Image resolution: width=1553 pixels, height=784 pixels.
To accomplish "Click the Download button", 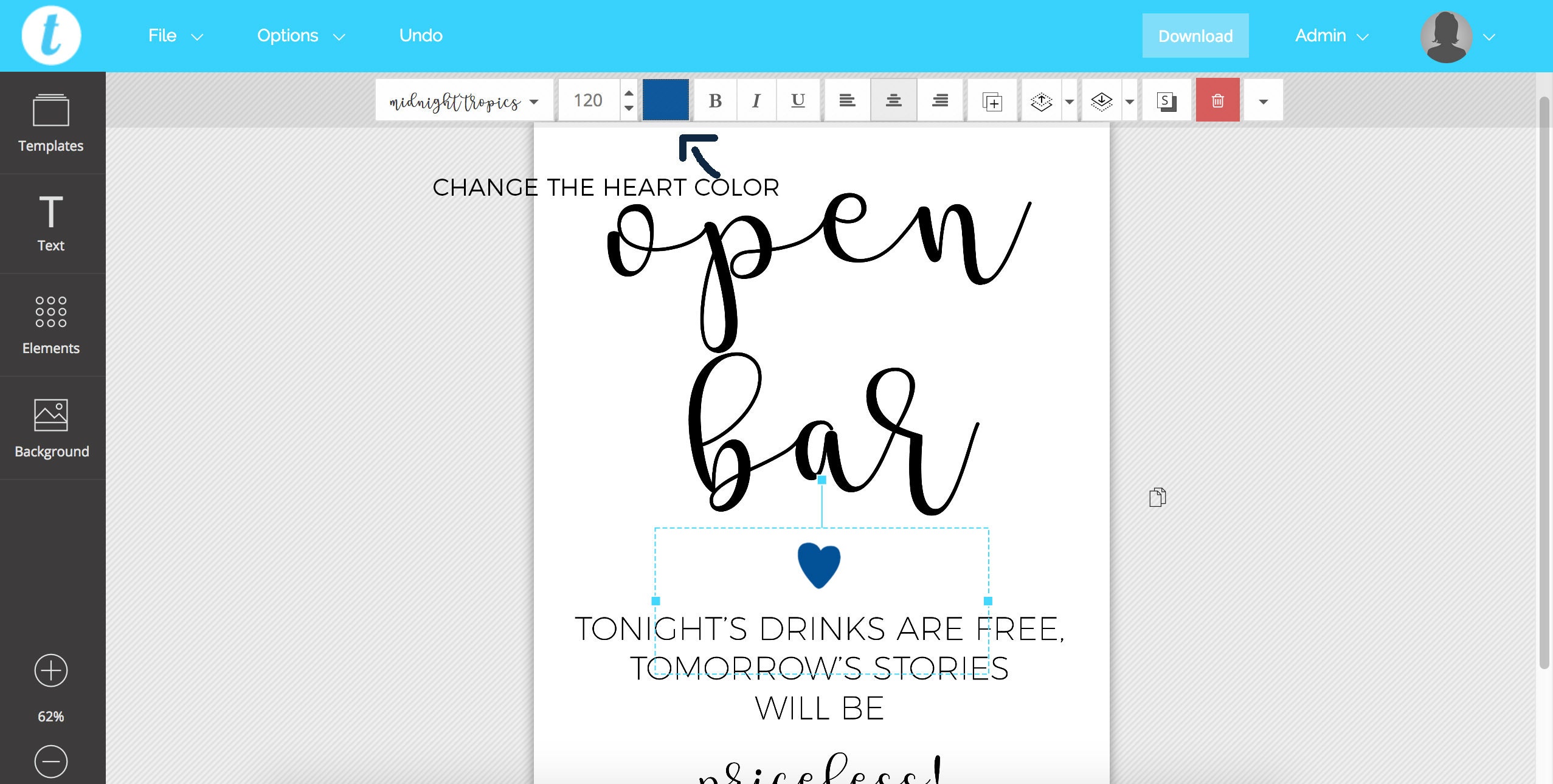I will point(1194,35).
